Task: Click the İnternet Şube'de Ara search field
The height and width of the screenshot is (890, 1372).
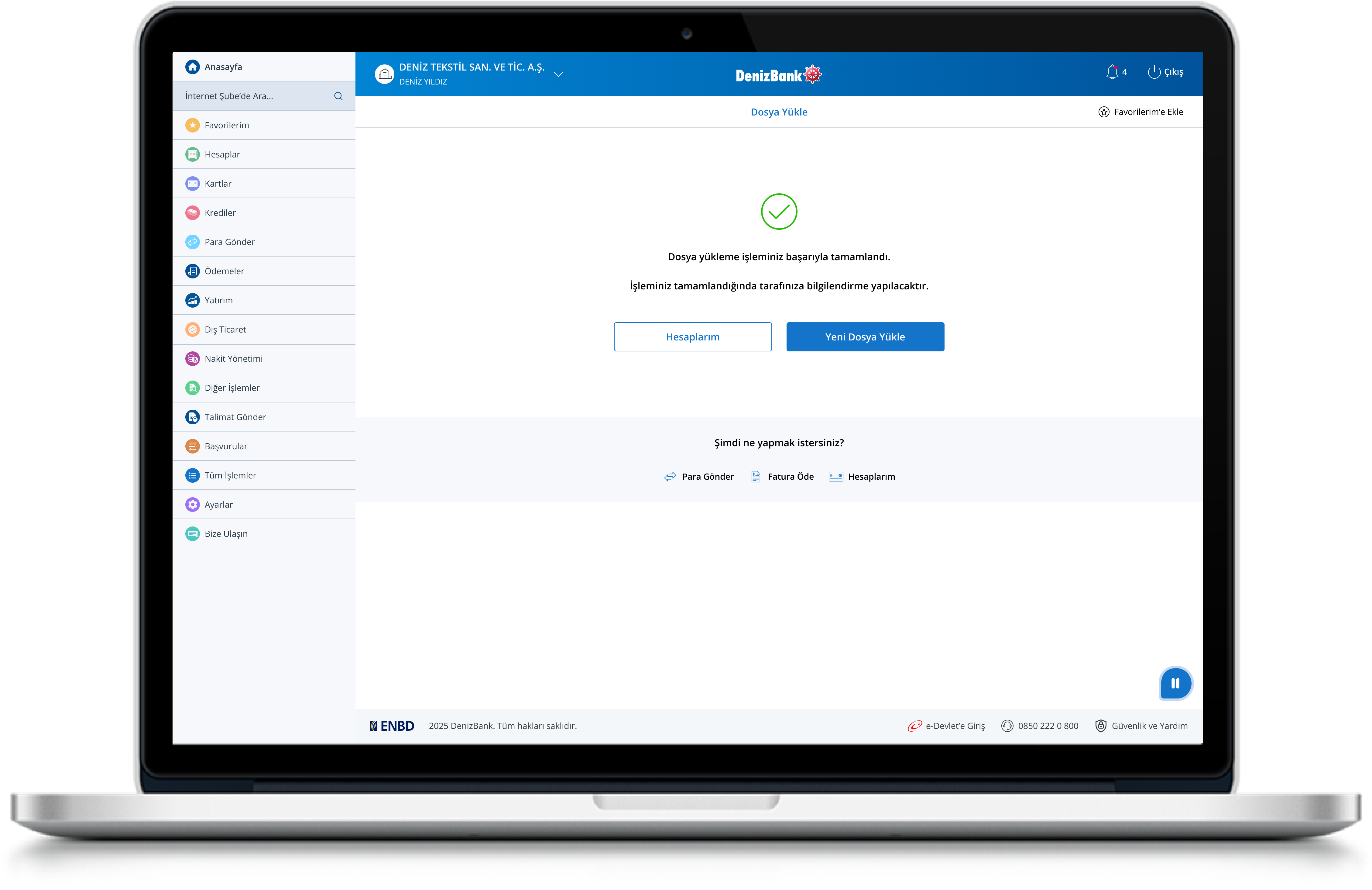Action: pyautogui.click(x=254, y=96)
